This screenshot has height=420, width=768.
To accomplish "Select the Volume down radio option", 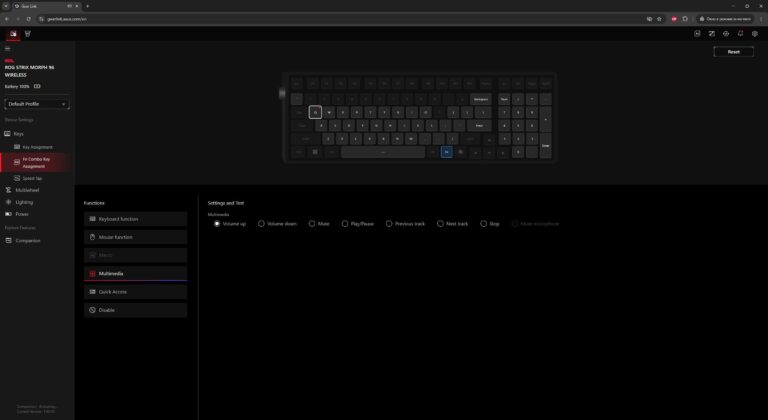I will 261,223.
